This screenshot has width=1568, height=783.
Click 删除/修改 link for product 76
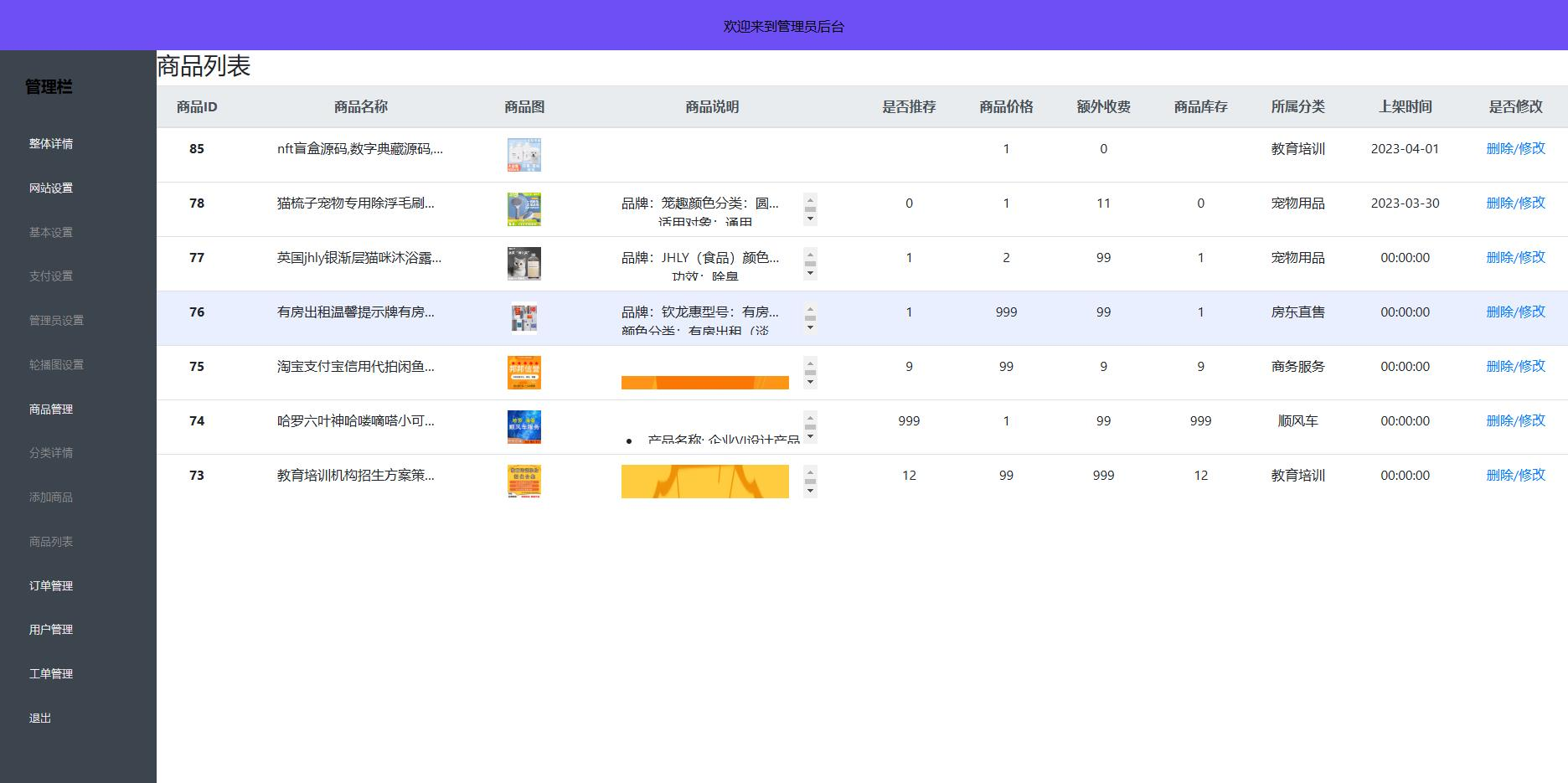click(x=1515, y=312)
